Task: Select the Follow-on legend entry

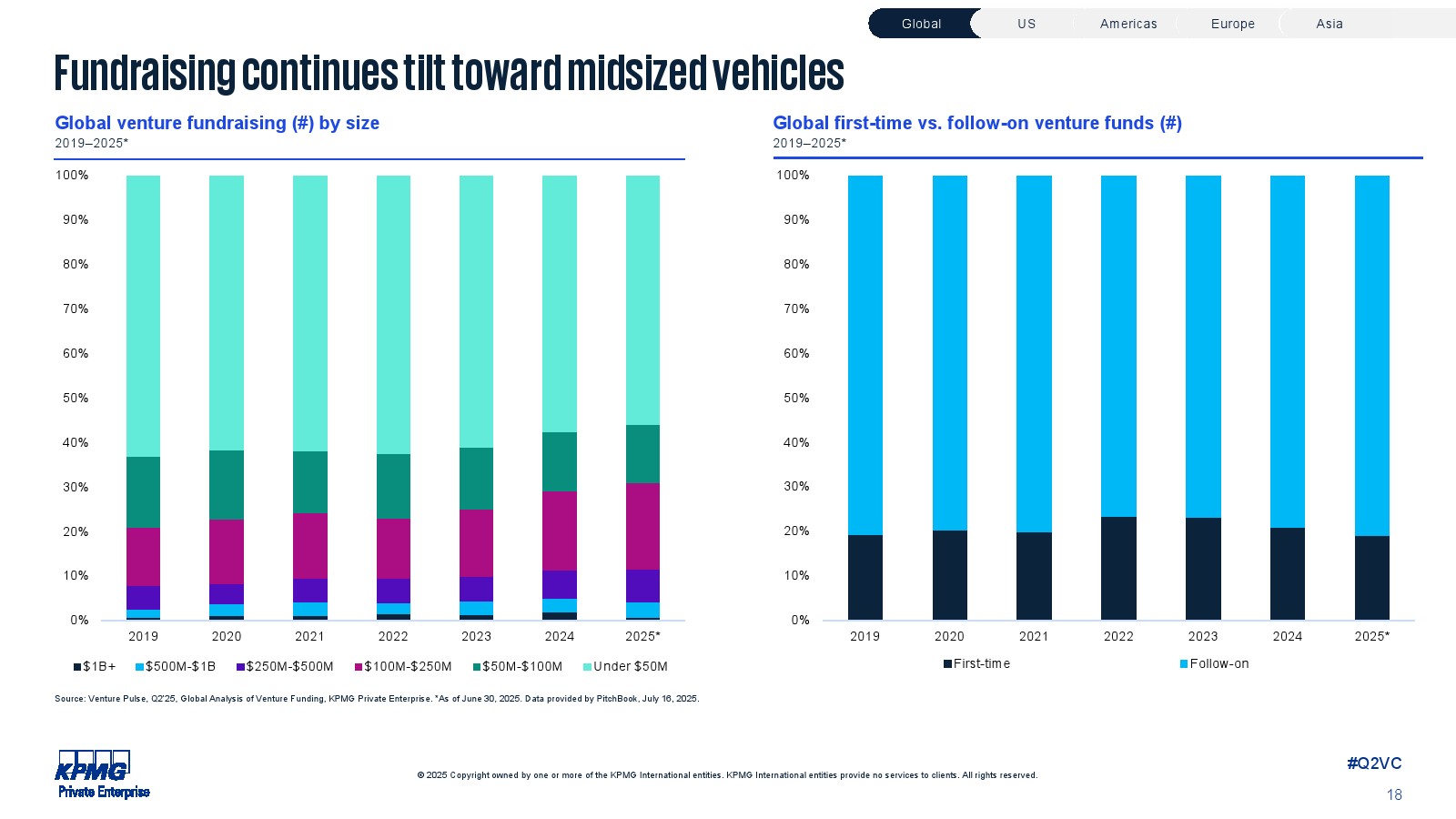Action: tap(1214, 664)
